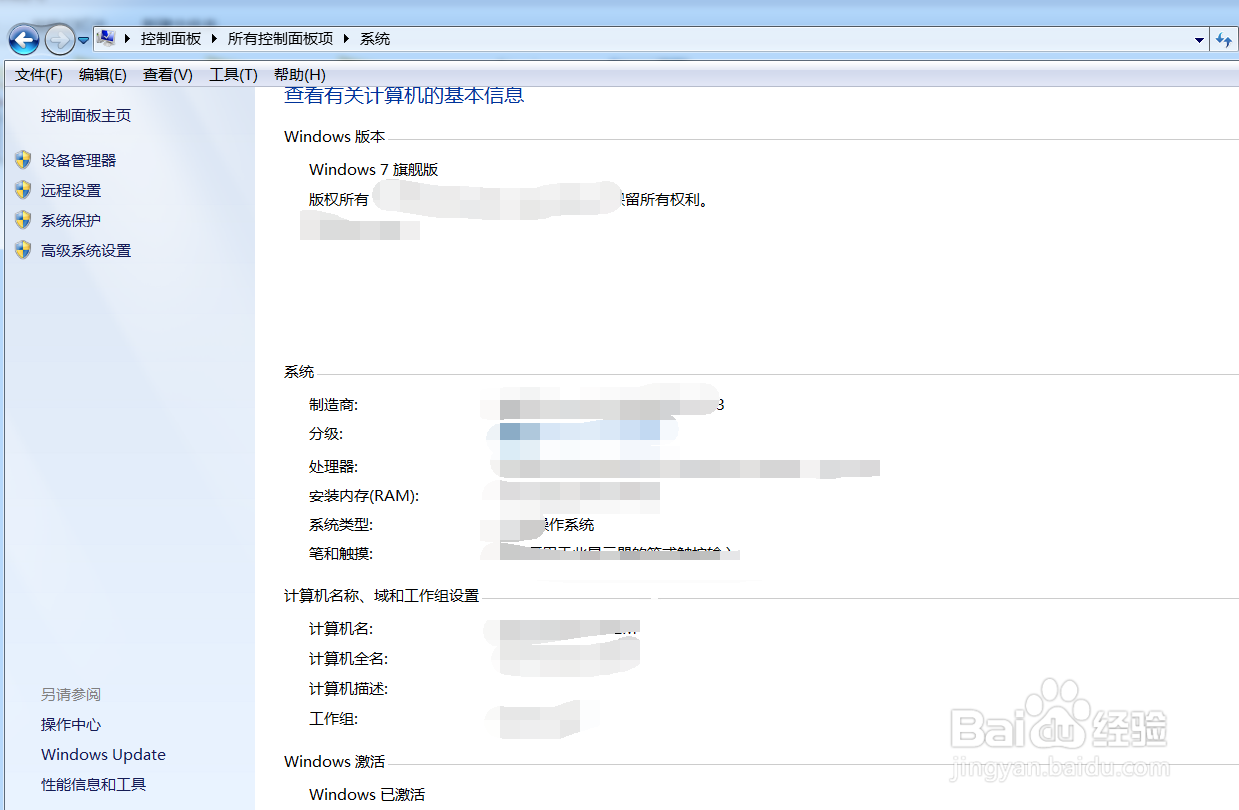The image size is (1239, 810).
Task: Click the 计算机名: label
Action: click(341, 629)
